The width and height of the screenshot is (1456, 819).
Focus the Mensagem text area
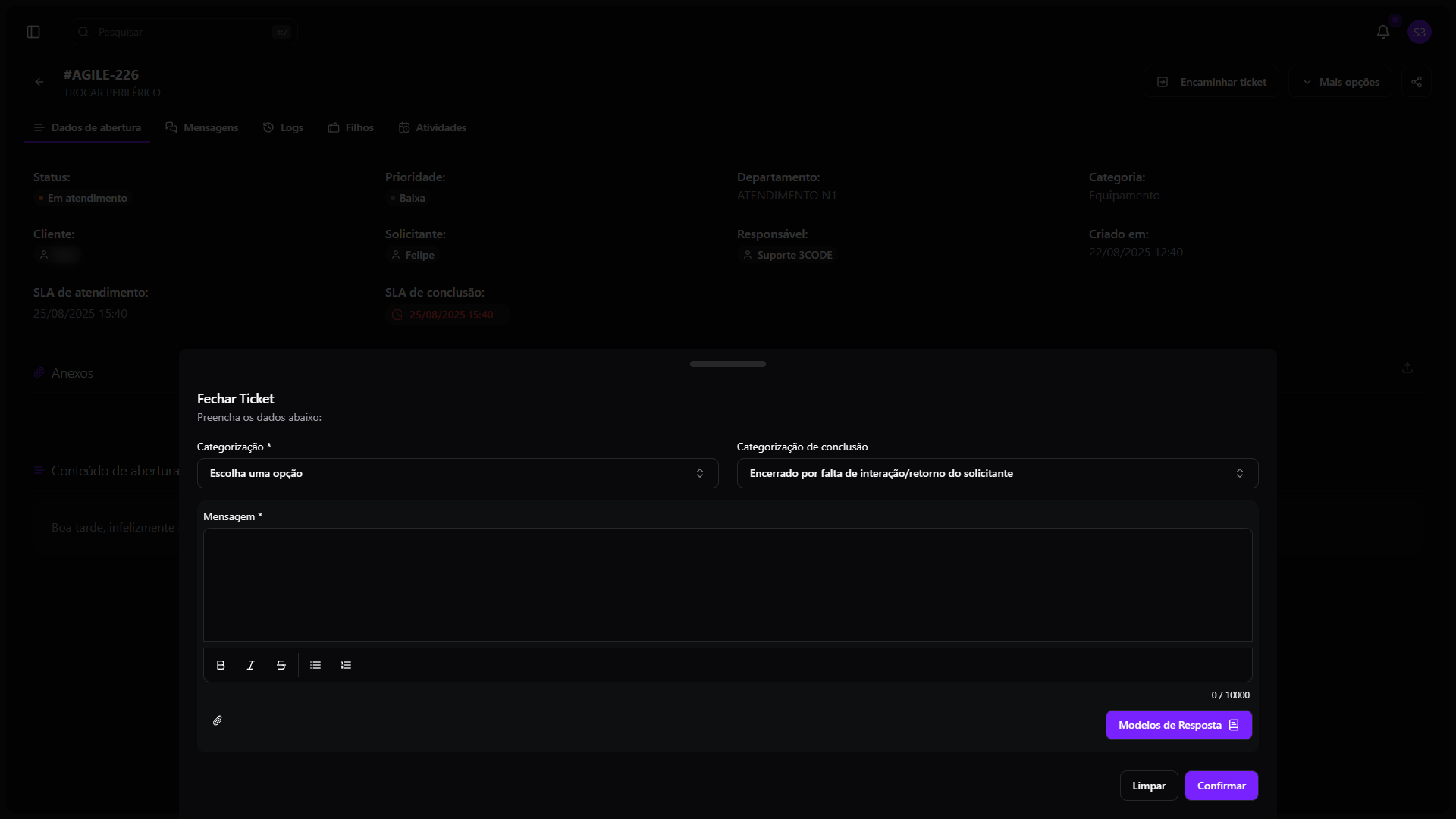pos(727,584)
